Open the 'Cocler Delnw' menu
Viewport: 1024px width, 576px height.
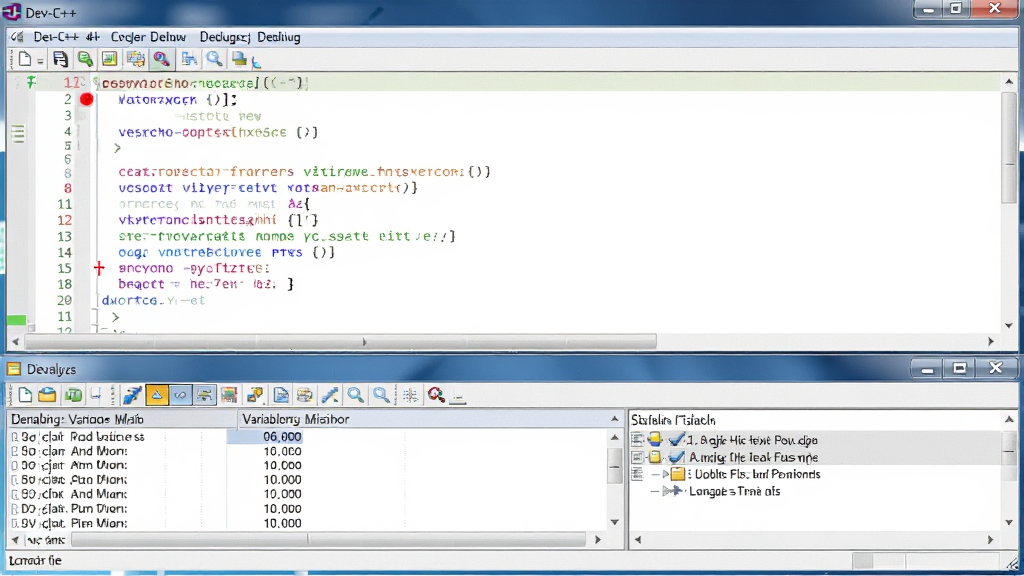click(x=148, y=37)
